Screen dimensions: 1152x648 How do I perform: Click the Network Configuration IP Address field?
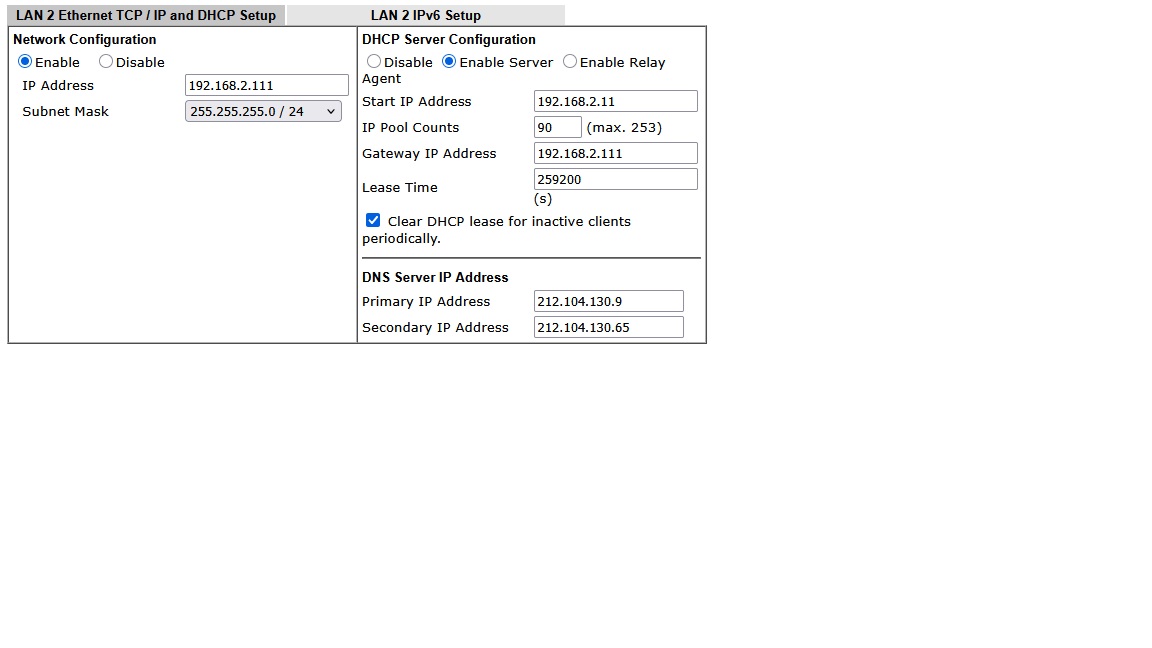(267, 86)
